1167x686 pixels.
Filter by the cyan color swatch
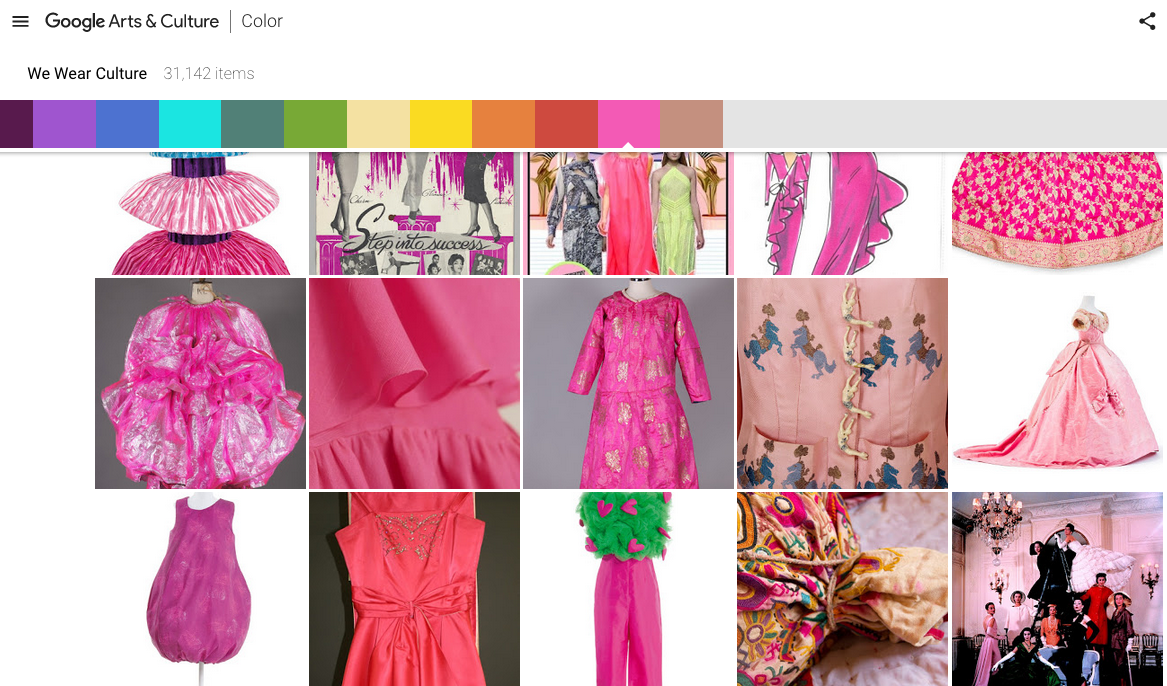(x=190, y=124)
